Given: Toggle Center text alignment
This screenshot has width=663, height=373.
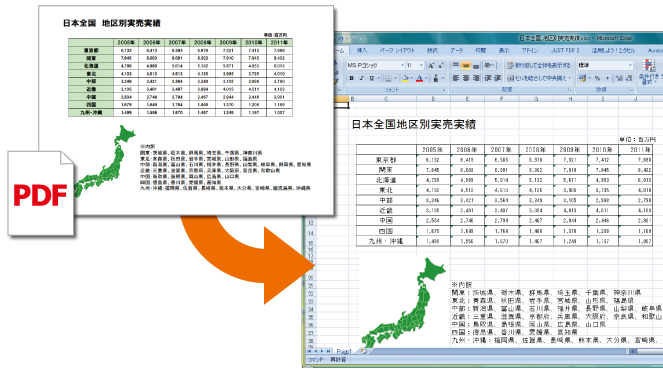Looking at the screenshot, I should pos(466,78).
